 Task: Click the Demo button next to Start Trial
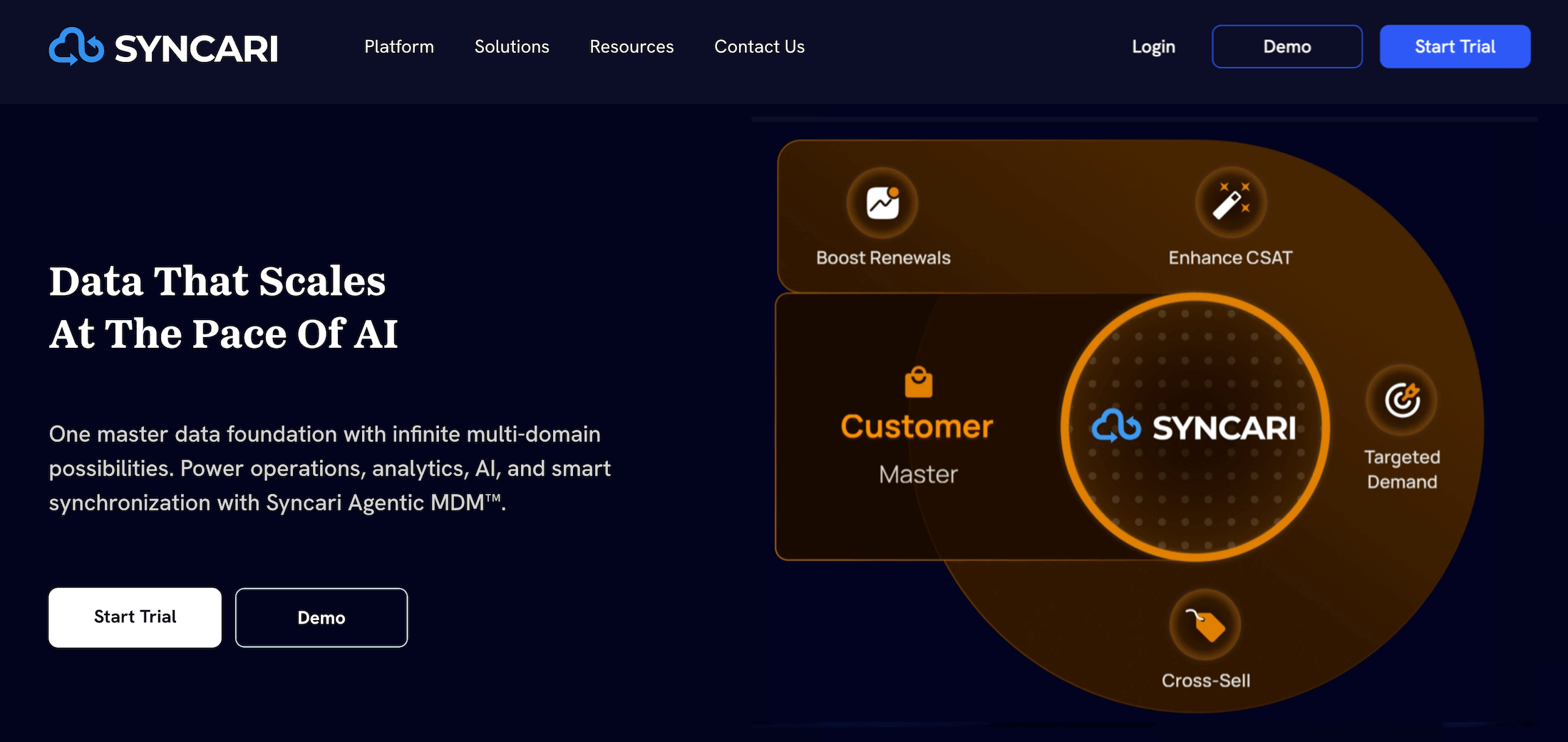coord(321,617)
